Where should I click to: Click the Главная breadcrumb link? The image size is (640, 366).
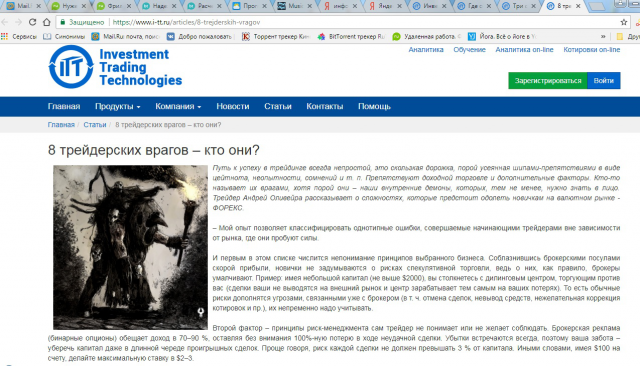[61, 125]
